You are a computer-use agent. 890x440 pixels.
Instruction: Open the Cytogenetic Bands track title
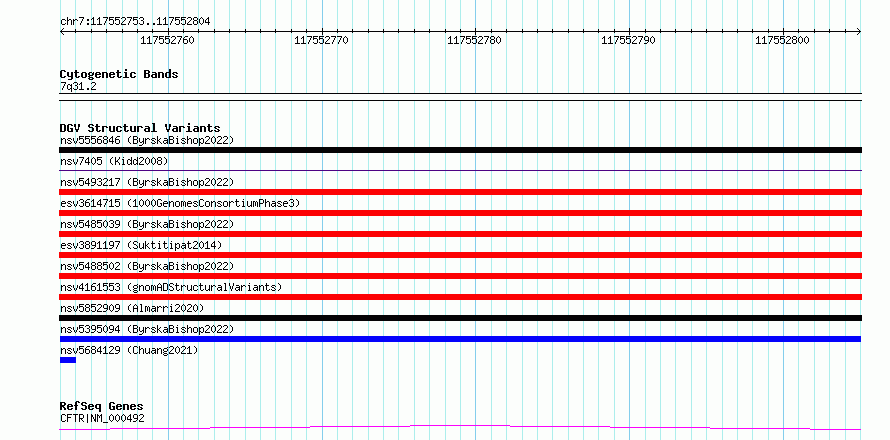[119, 74]
